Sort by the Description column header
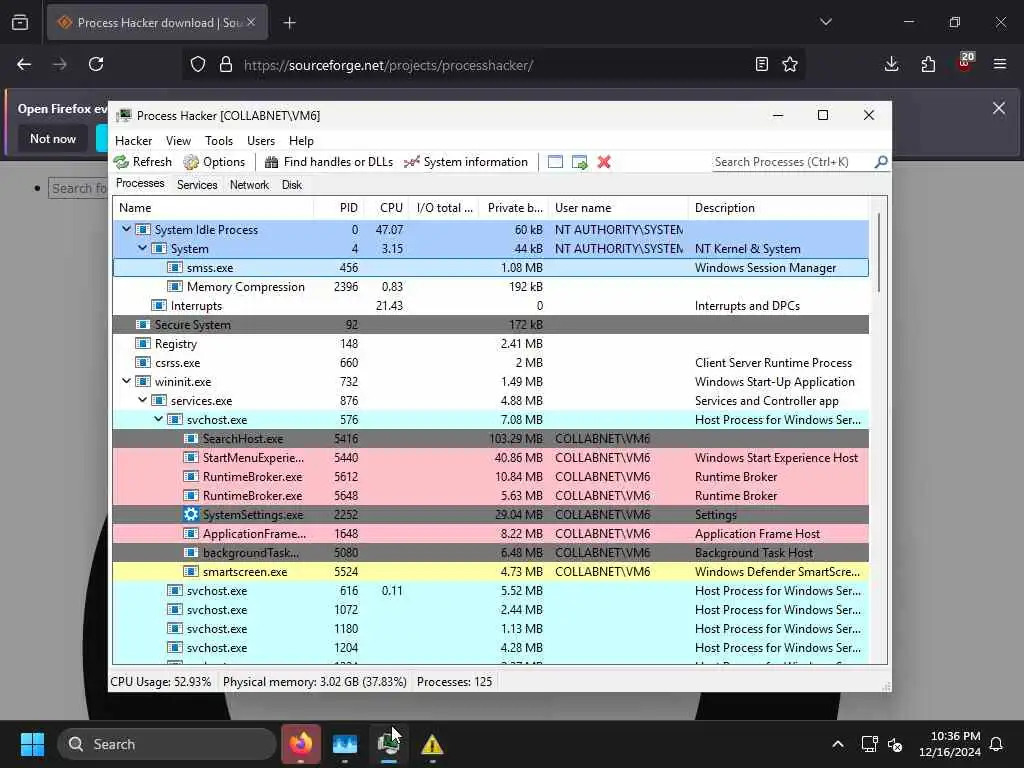 pyautogui.click(x=778, y=208)
